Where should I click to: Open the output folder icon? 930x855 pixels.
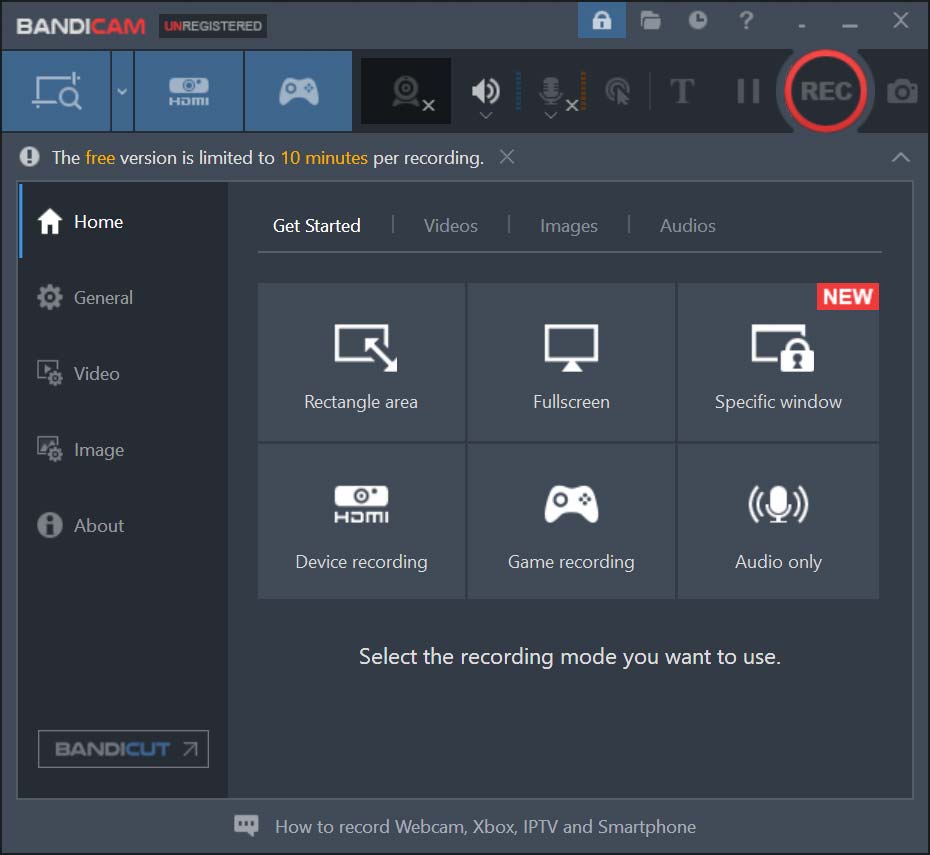pyautogui.click(x=650, y=21)
